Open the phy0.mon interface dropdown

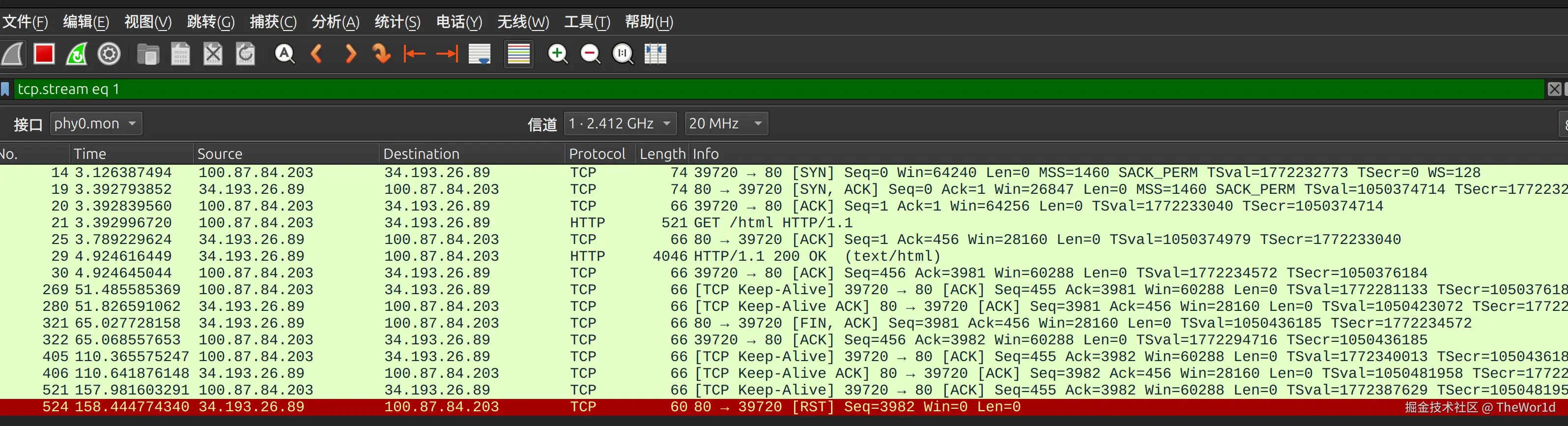[95, 123]
